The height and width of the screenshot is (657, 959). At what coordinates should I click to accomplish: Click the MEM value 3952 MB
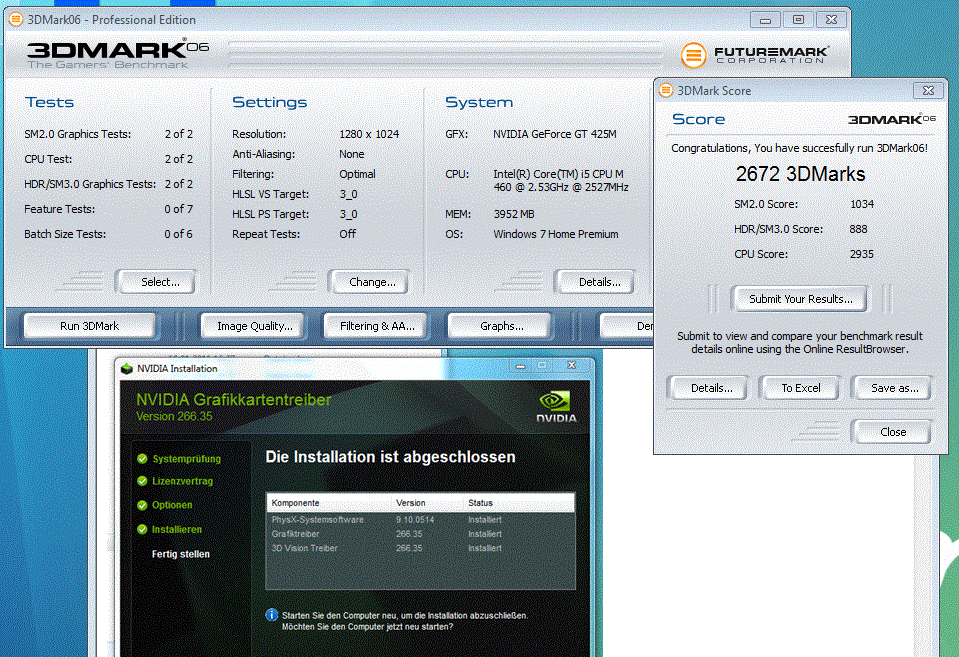click(514, 214)
